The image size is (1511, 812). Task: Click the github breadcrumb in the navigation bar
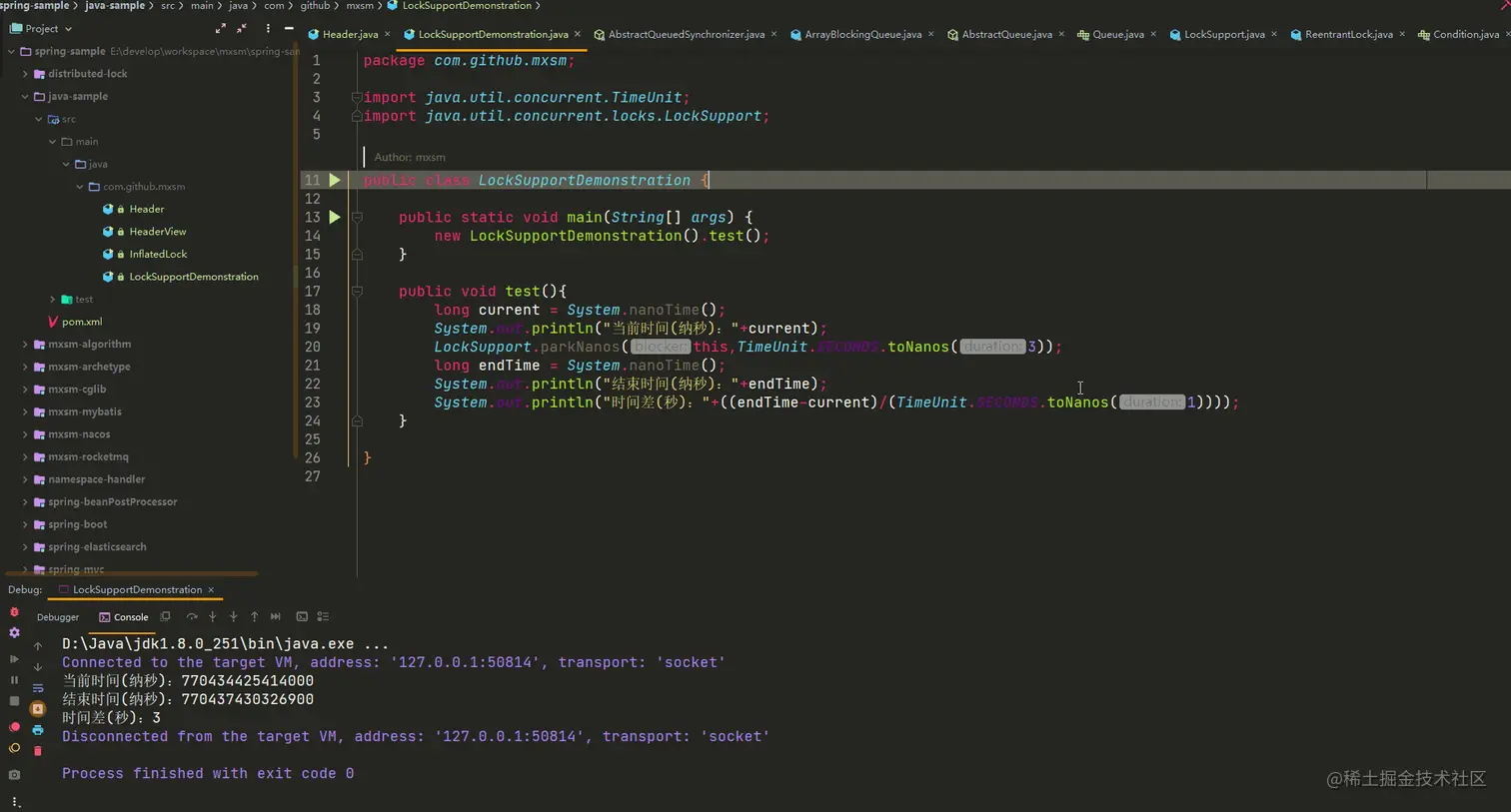[x=315, y=6]
